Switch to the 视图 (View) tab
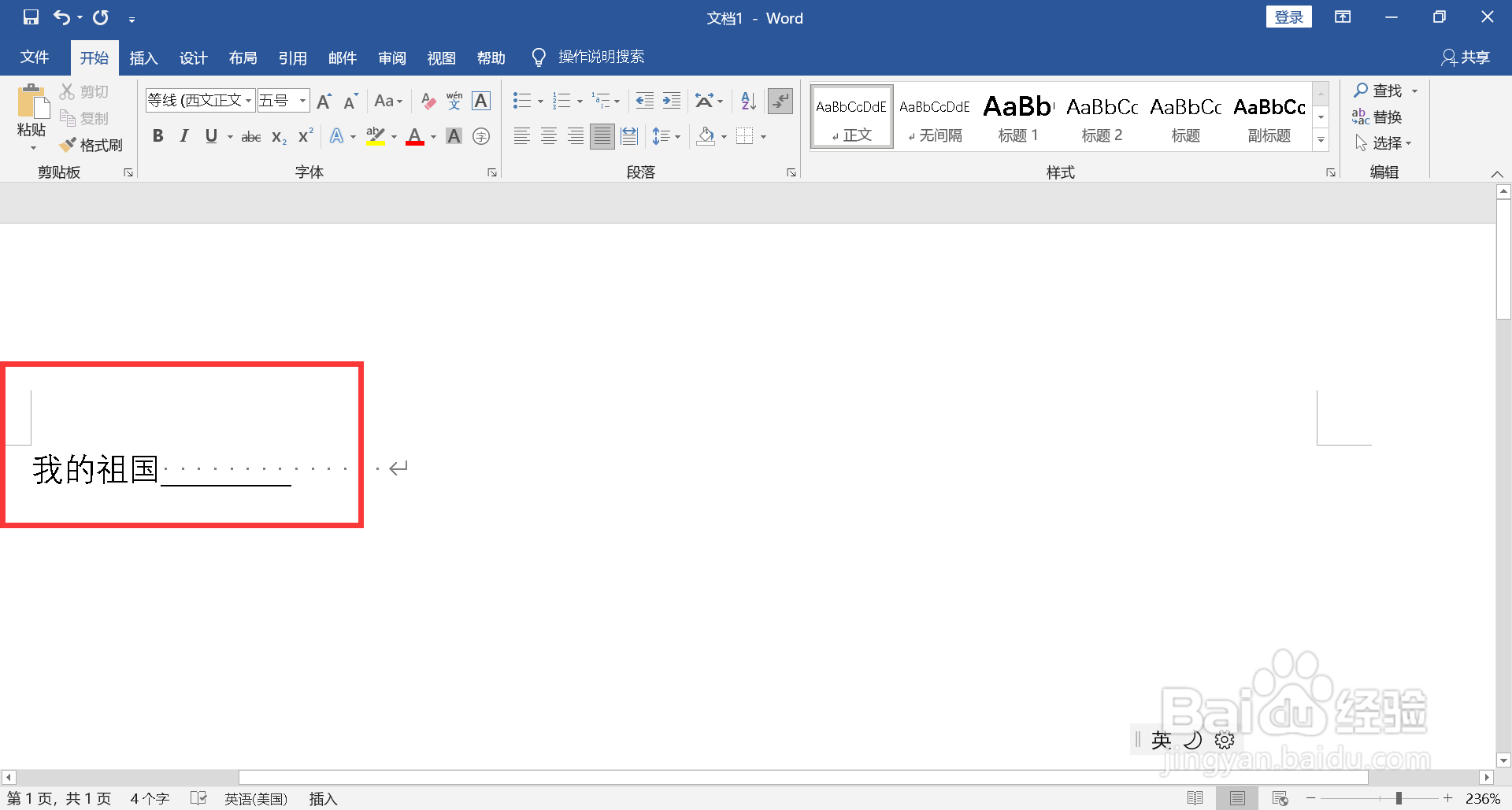This screenshot has width=1512, height=810. tap(441, 57)
